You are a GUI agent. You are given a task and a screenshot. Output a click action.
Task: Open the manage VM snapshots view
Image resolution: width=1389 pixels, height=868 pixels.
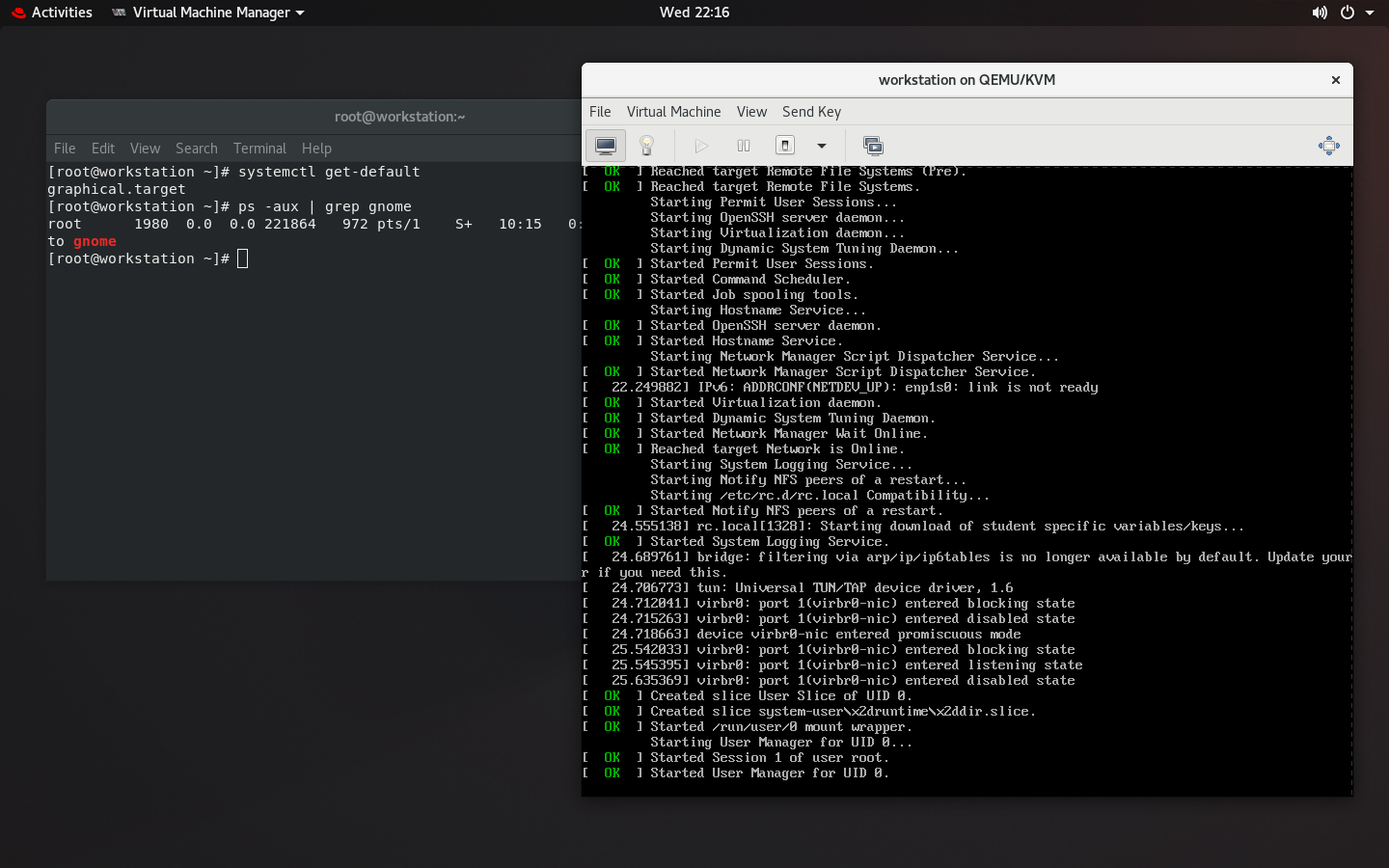coord(873,146)
